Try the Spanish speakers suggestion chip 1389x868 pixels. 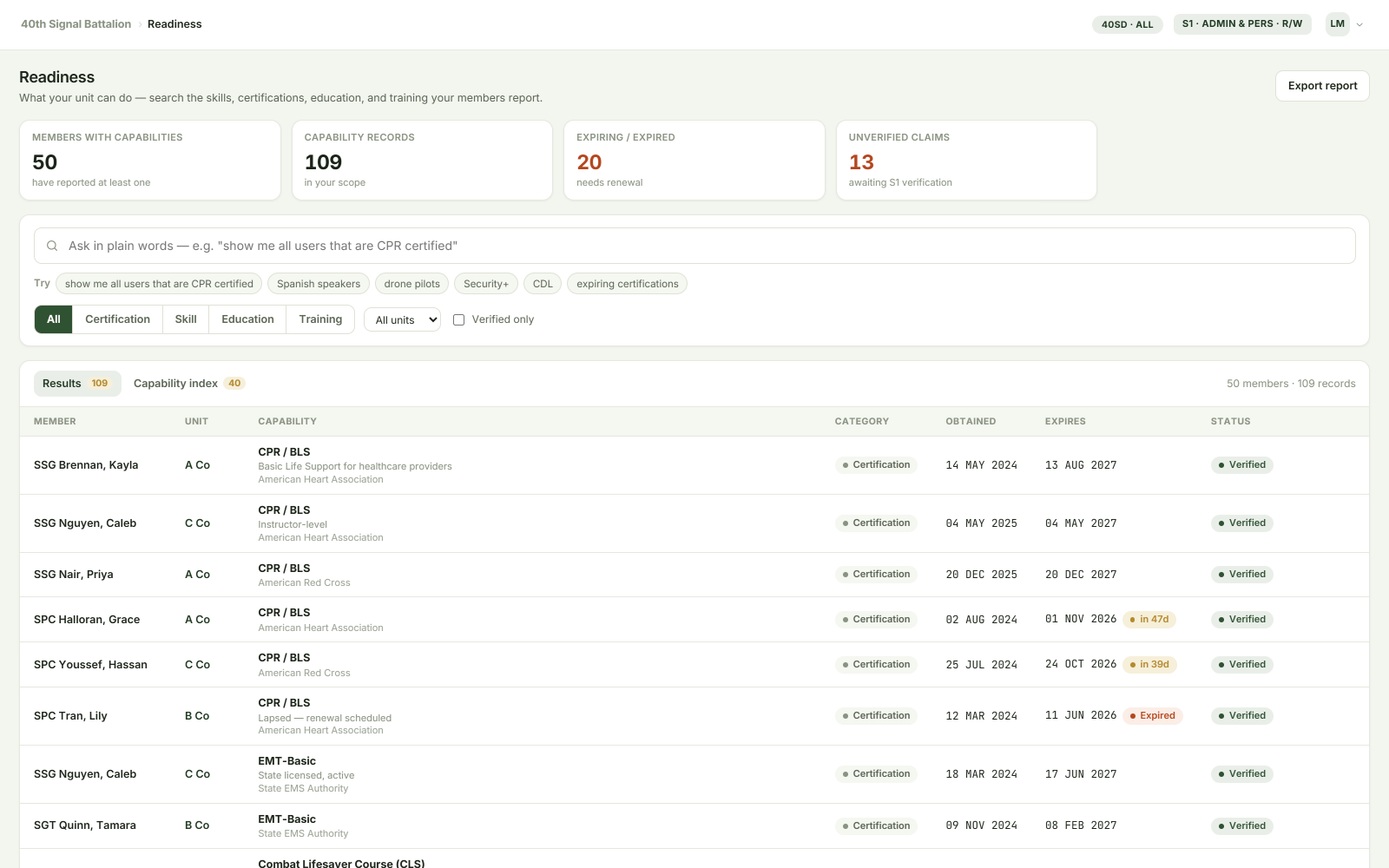point(319,284)
